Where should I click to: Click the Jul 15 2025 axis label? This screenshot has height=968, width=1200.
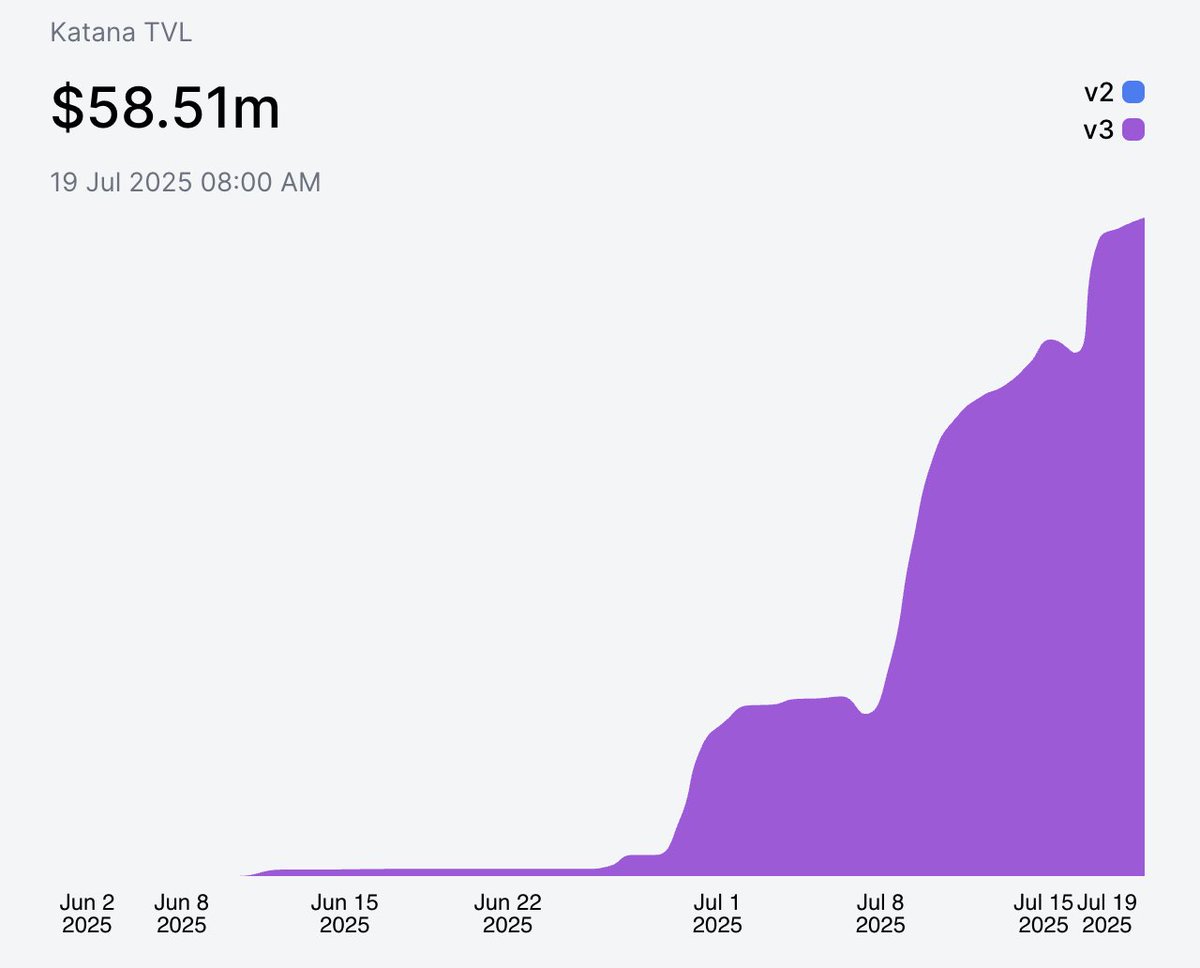pos(1043,913)
